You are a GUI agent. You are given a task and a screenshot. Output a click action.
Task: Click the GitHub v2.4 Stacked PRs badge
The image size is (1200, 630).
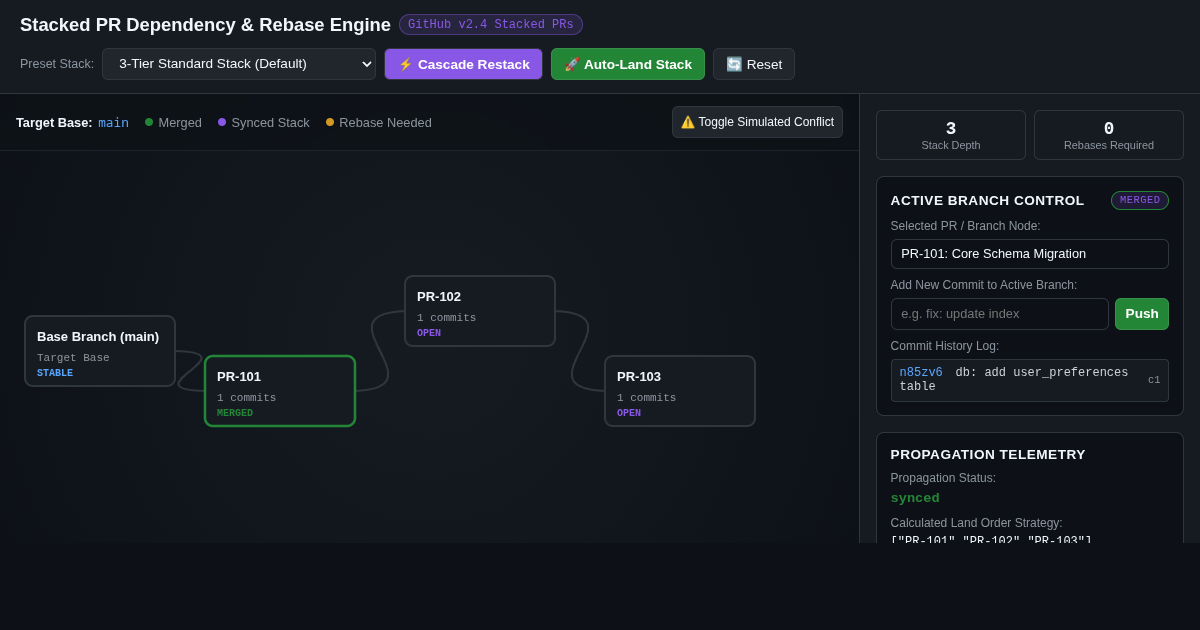[491, 25]
